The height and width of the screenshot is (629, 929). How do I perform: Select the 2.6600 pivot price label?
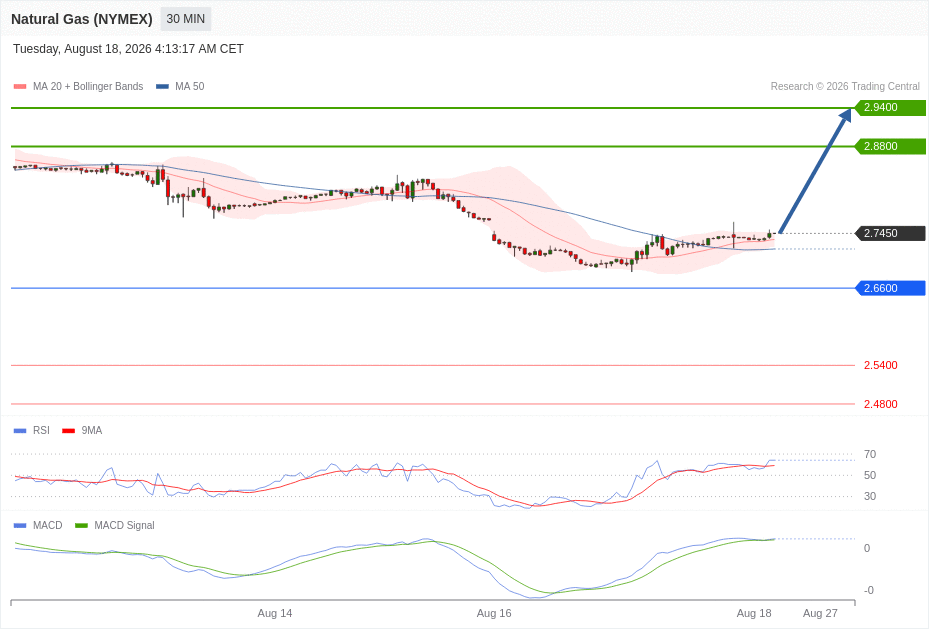pos(890,288)
